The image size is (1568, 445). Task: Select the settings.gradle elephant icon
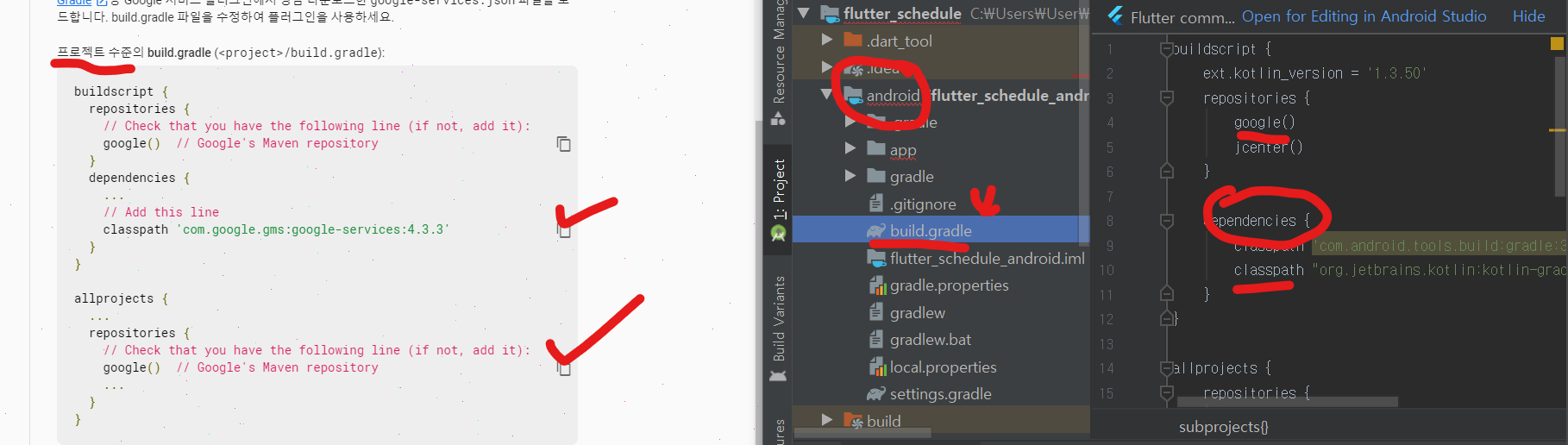[x=876, y=393]
